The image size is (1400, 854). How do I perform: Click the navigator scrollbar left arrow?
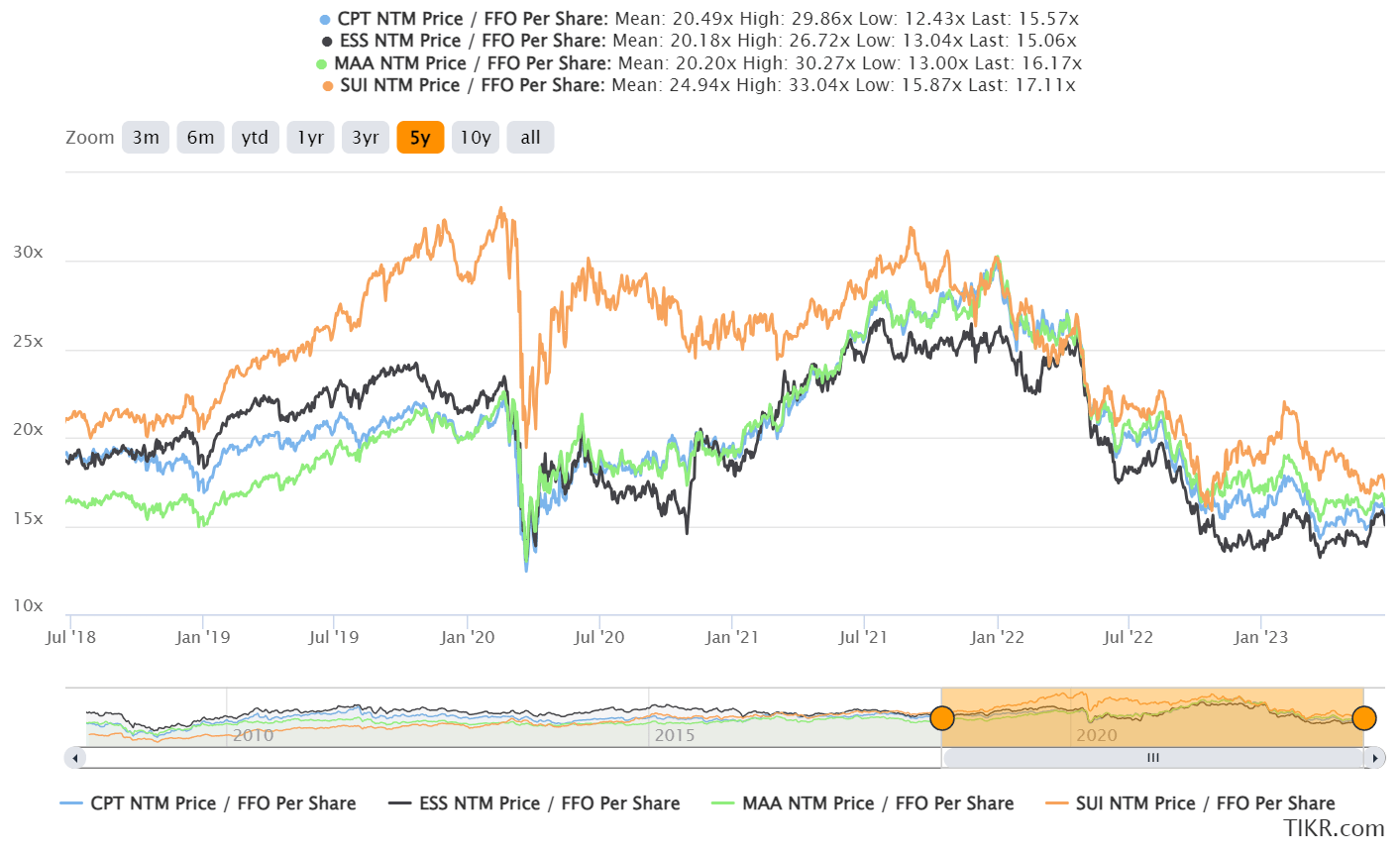tap(74, 758)
